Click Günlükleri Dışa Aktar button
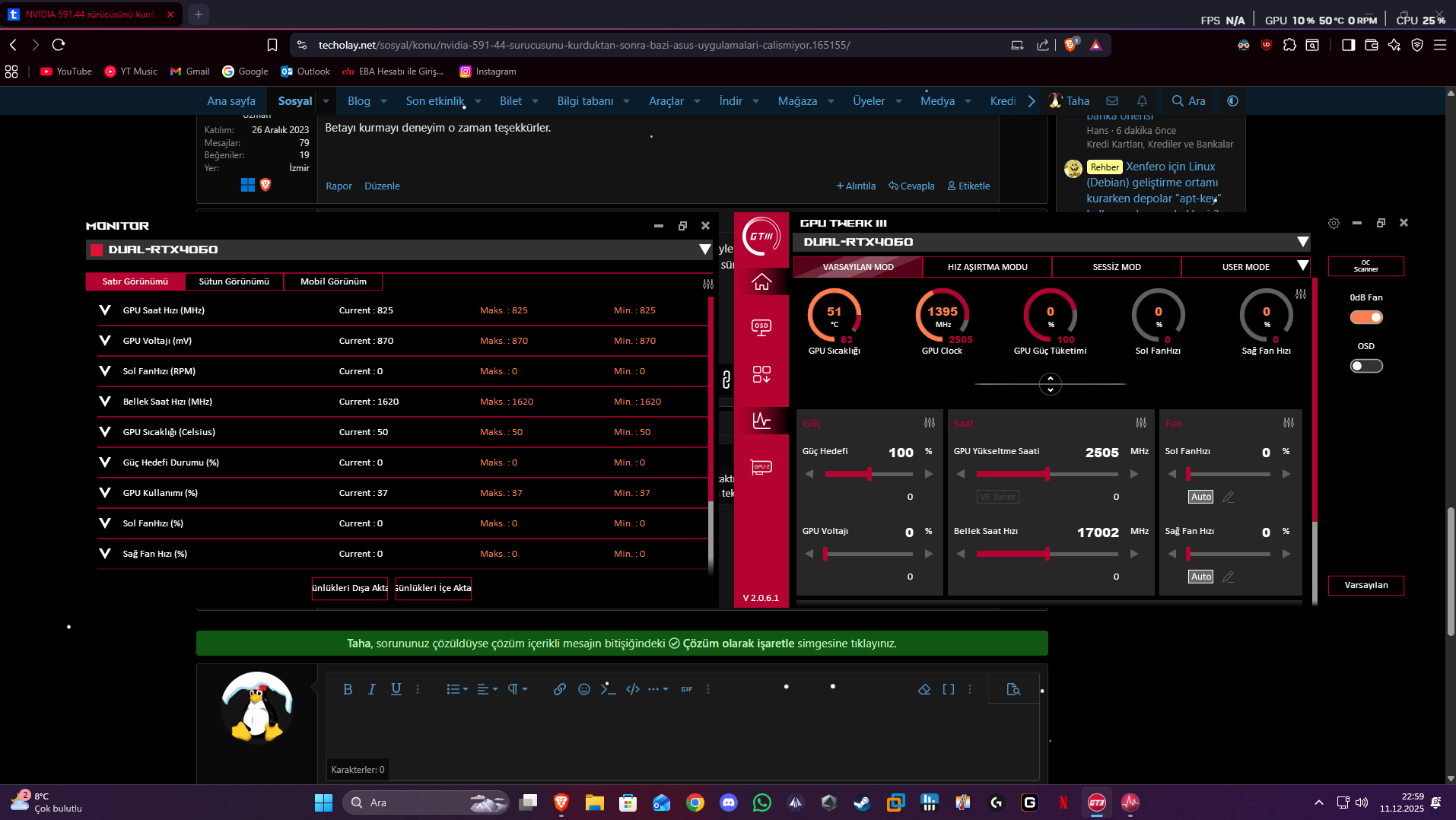 pos(350,588)
